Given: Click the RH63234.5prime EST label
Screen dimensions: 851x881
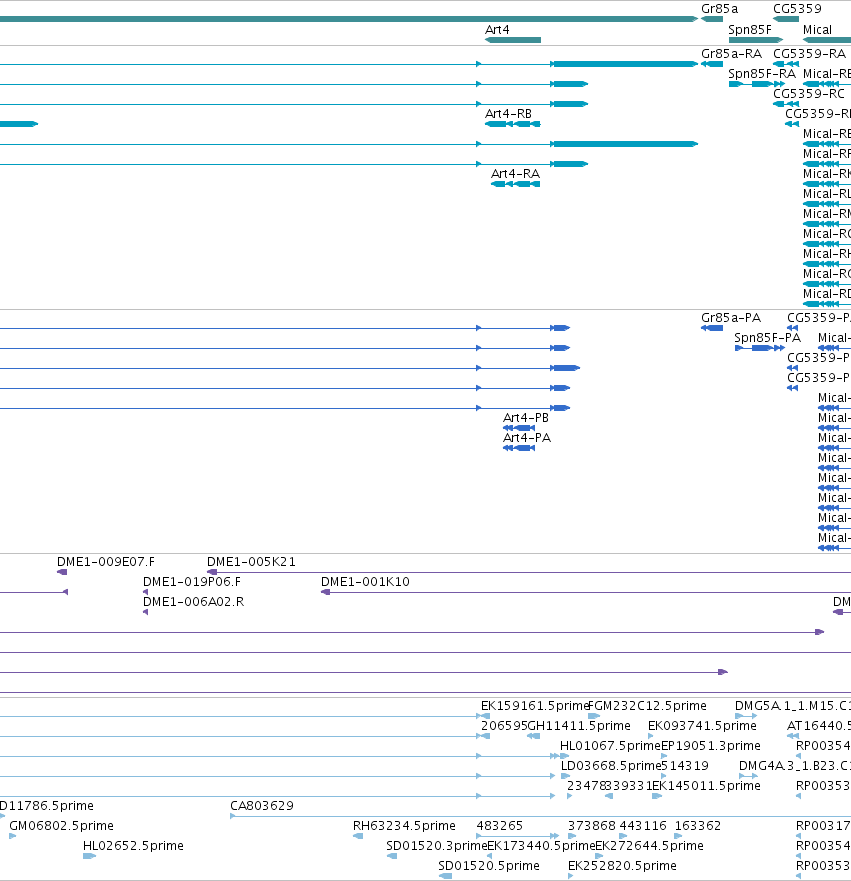Looking at the screenshot, I should point(404,826).
